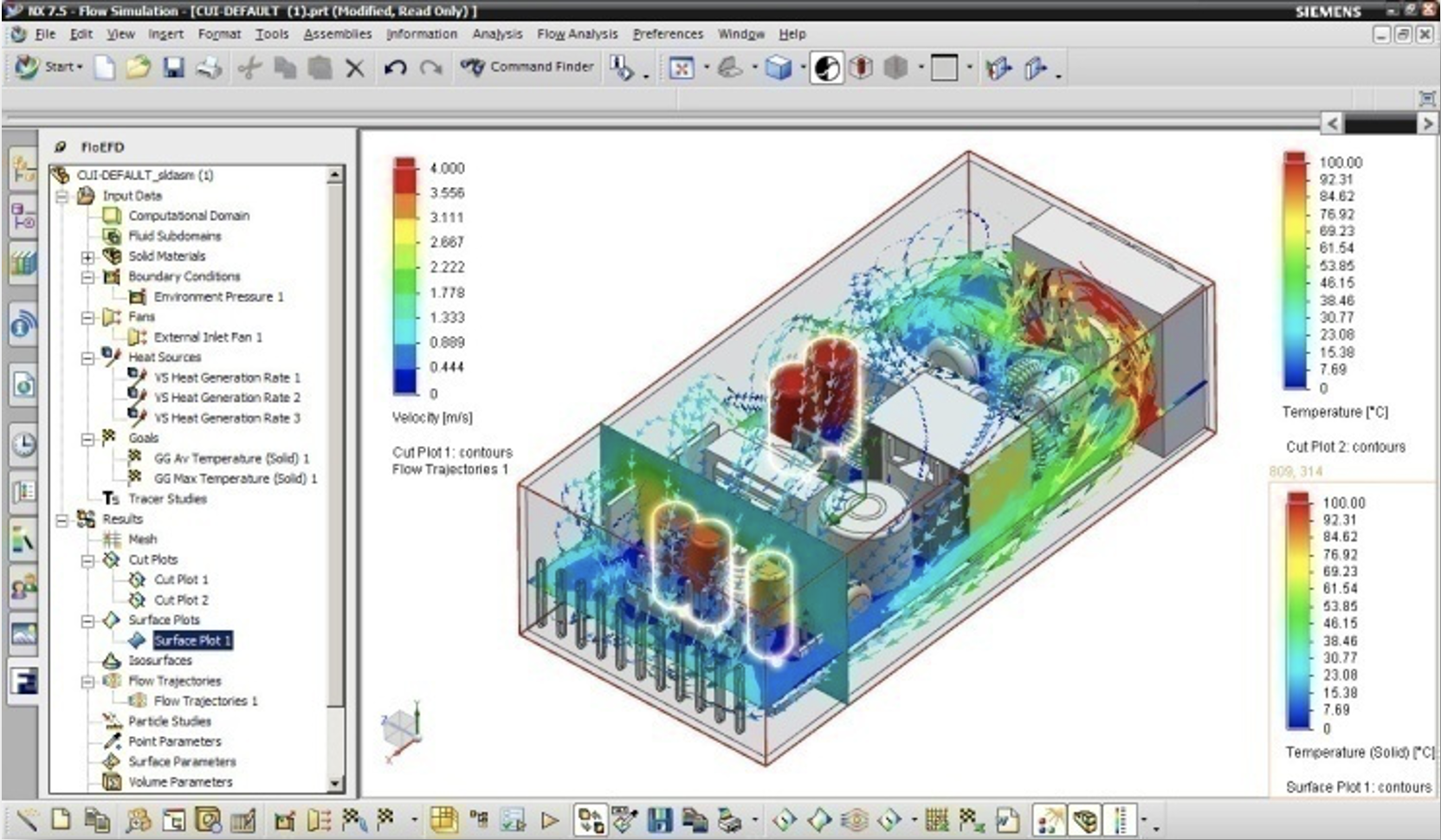
Task: Click the tree view scrollbar down arrow
Action: 334,785
